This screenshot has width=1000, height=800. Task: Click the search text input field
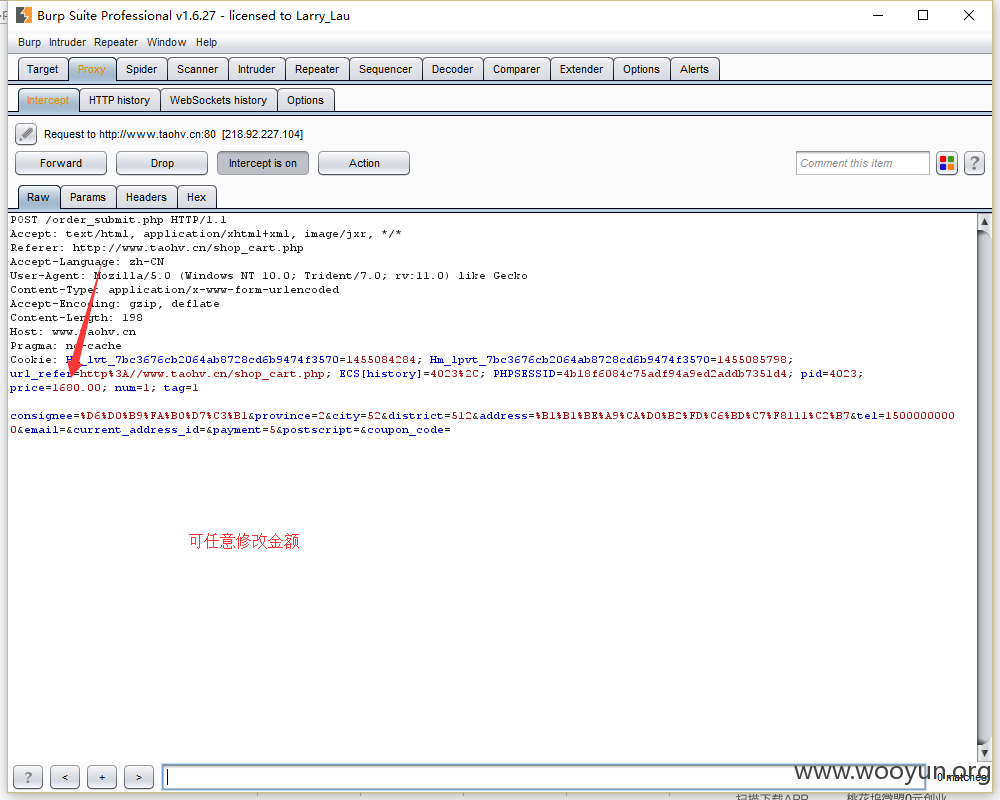pyautogui.click(x=543, y=777)
